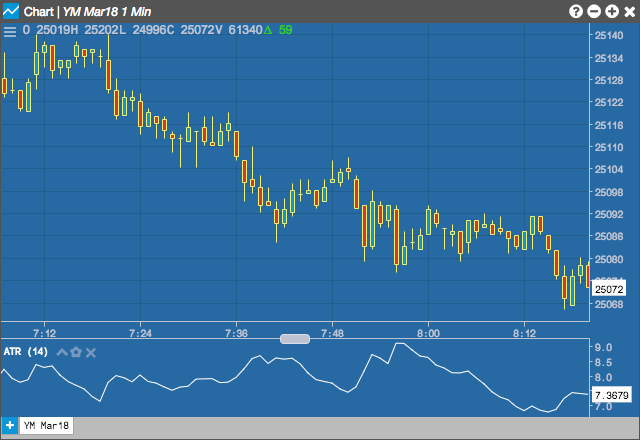Viewport: 640px width, 440px height.
Task: Click the help question mark icon
Action: 576,11
